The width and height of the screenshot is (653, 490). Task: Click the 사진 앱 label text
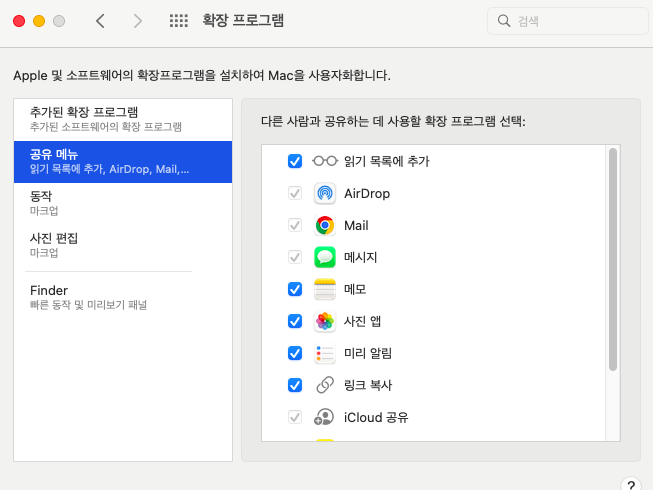point(362,321)
